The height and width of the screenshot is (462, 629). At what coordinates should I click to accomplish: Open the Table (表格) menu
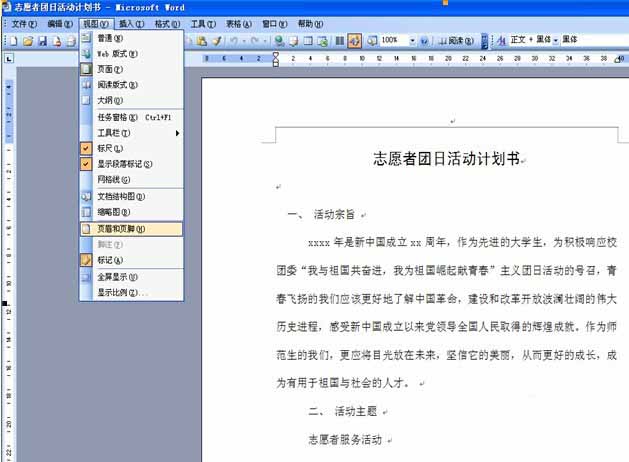[239, 24]
